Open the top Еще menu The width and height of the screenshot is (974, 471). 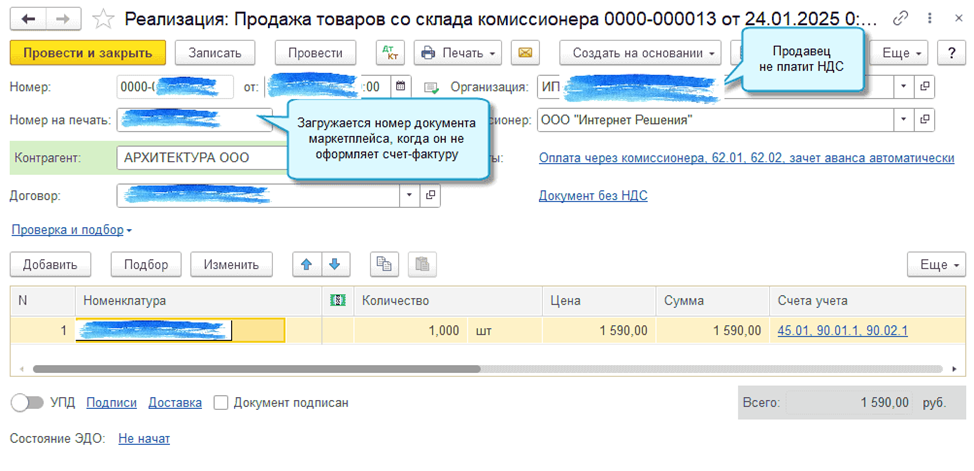[899, 53]
